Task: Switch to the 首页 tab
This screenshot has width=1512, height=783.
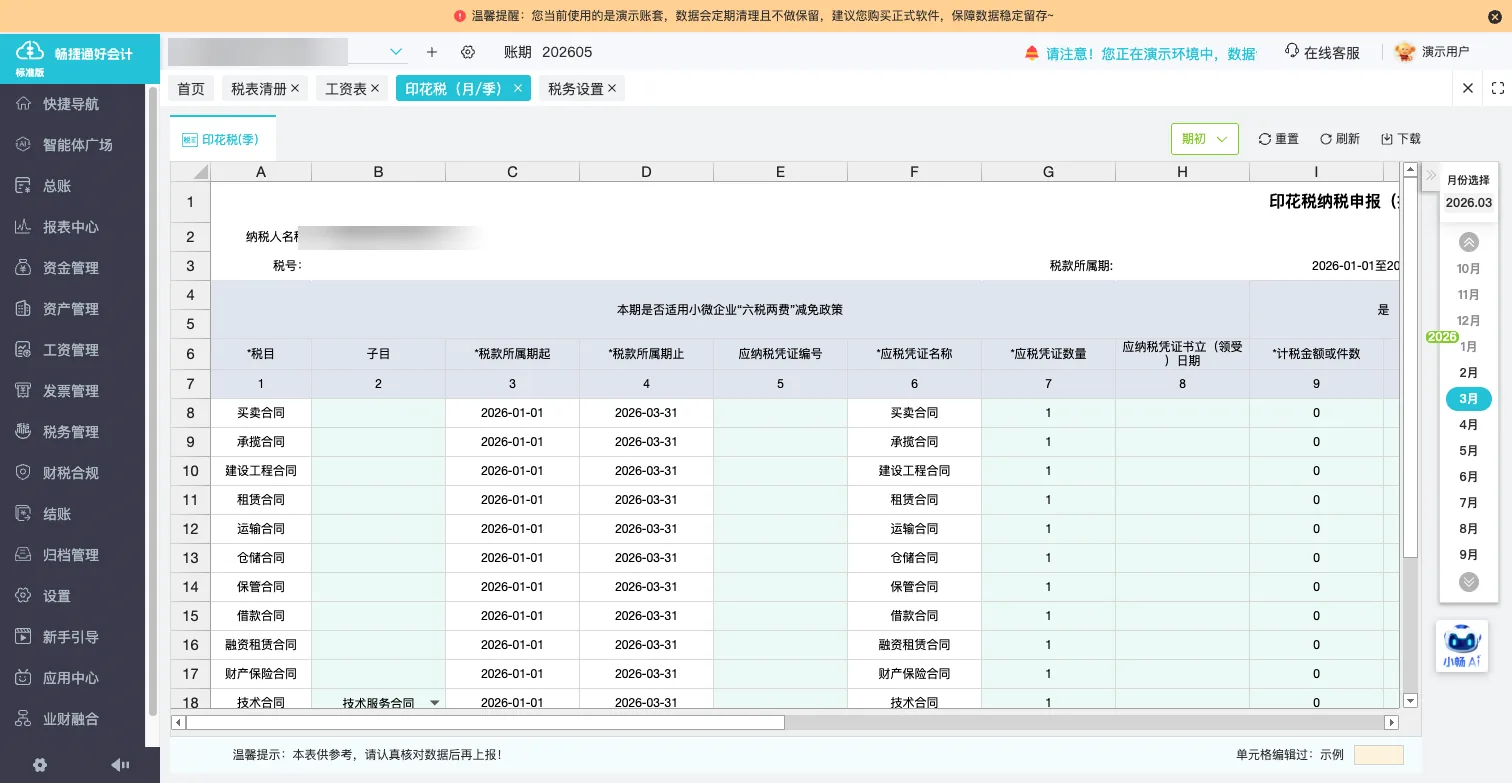Action: coord(191,89)
